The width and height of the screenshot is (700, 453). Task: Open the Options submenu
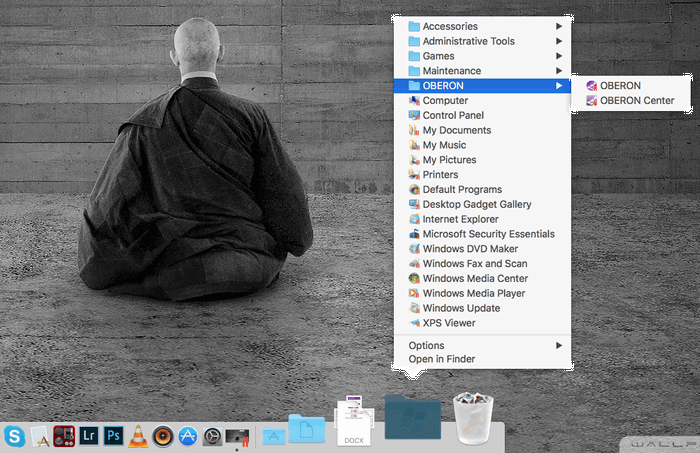[427, 345]
